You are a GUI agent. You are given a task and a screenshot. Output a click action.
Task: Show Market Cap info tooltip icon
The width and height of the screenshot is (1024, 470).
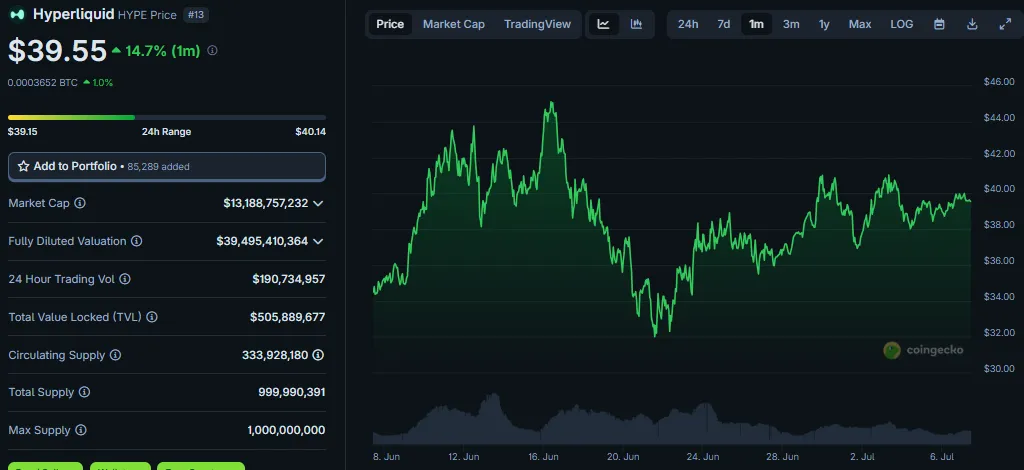click(80, 203)
